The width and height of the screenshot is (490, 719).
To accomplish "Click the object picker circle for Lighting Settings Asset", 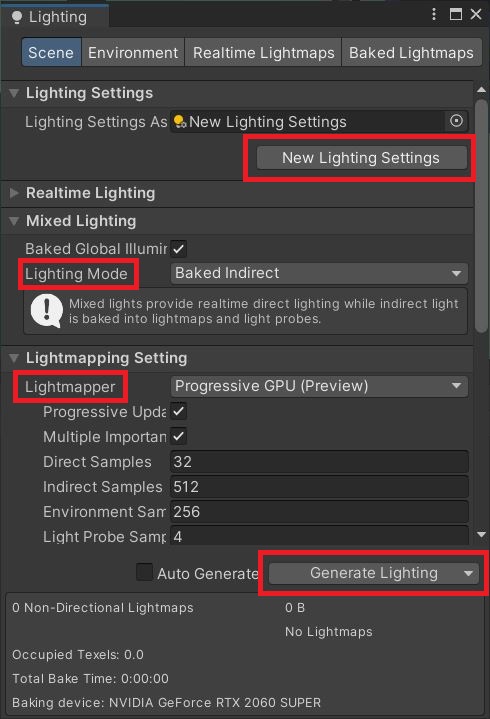I will (456, 121).
